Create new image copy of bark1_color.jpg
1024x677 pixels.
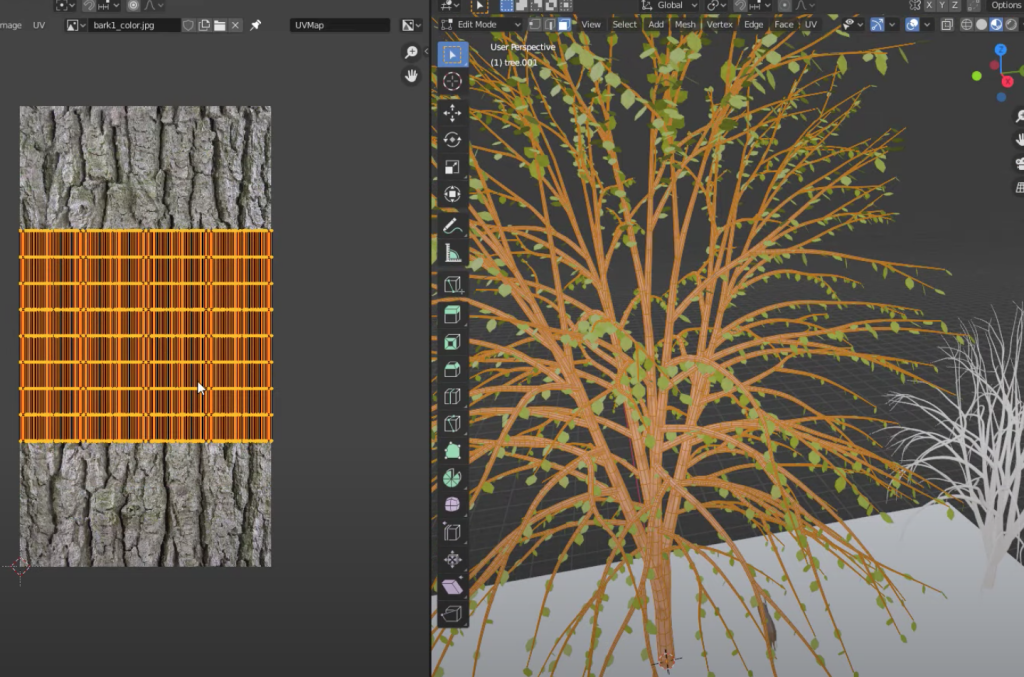tap(204, 25)
